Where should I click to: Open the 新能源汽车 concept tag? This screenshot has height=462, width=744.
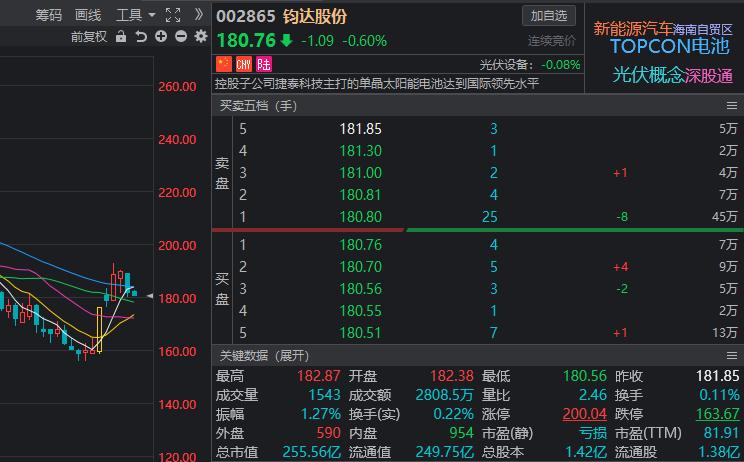[633, 28]
